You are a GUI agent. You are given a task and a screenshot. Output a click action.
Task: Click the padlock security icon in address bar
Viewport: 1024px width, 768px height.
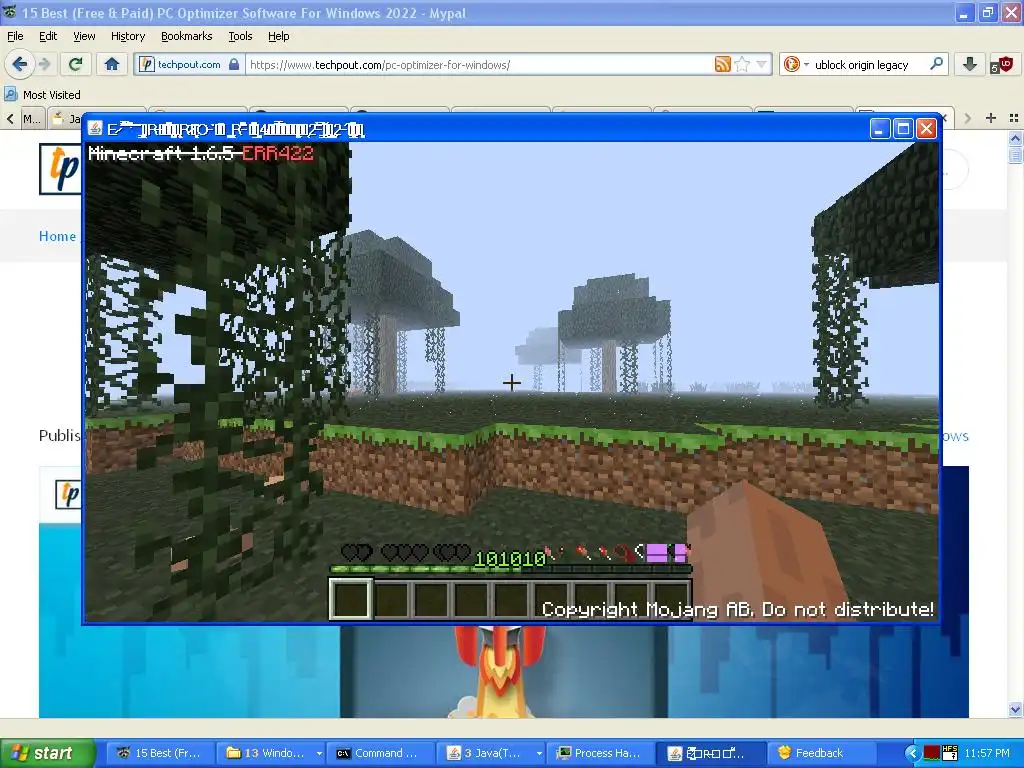coord(234,64)
